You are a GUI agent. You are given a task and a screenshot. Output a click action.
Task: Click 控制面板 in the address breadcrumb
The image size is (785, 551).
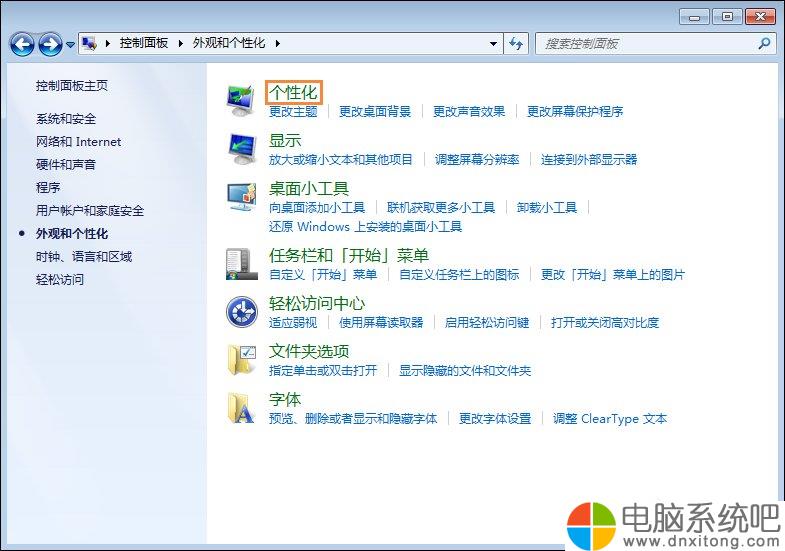tap(144, 43)
